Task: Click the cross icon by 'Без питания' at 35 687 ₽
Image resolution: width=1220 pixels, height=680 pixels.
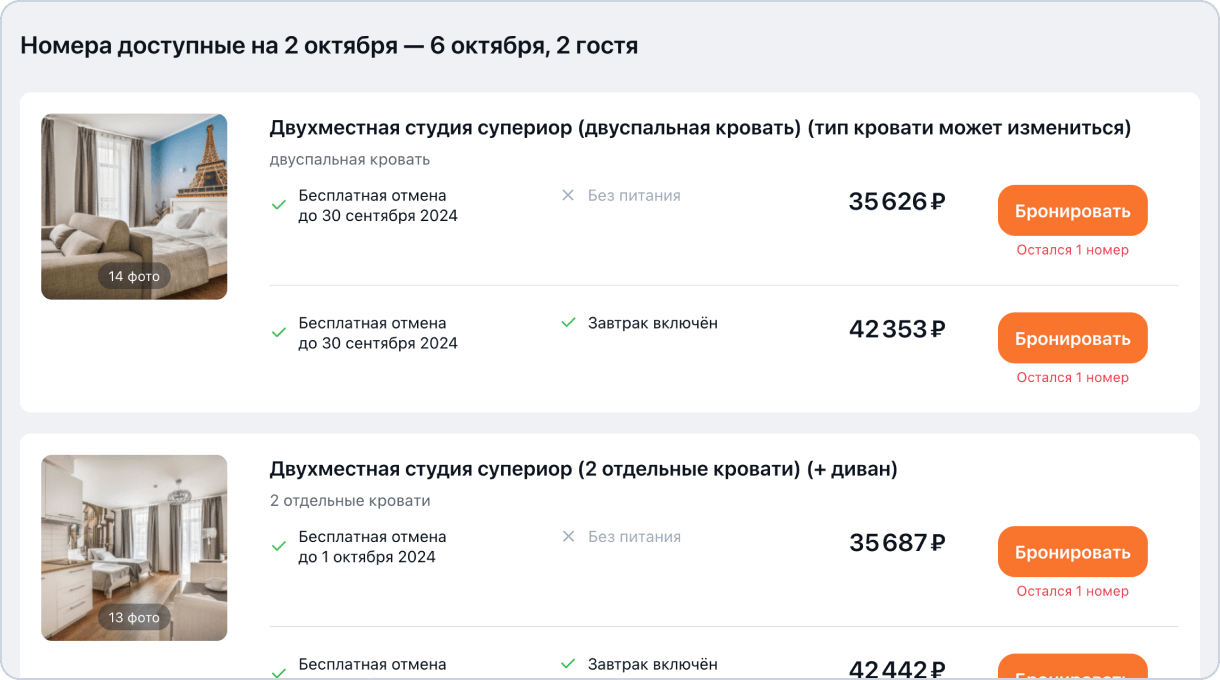Action: (568, 536)
